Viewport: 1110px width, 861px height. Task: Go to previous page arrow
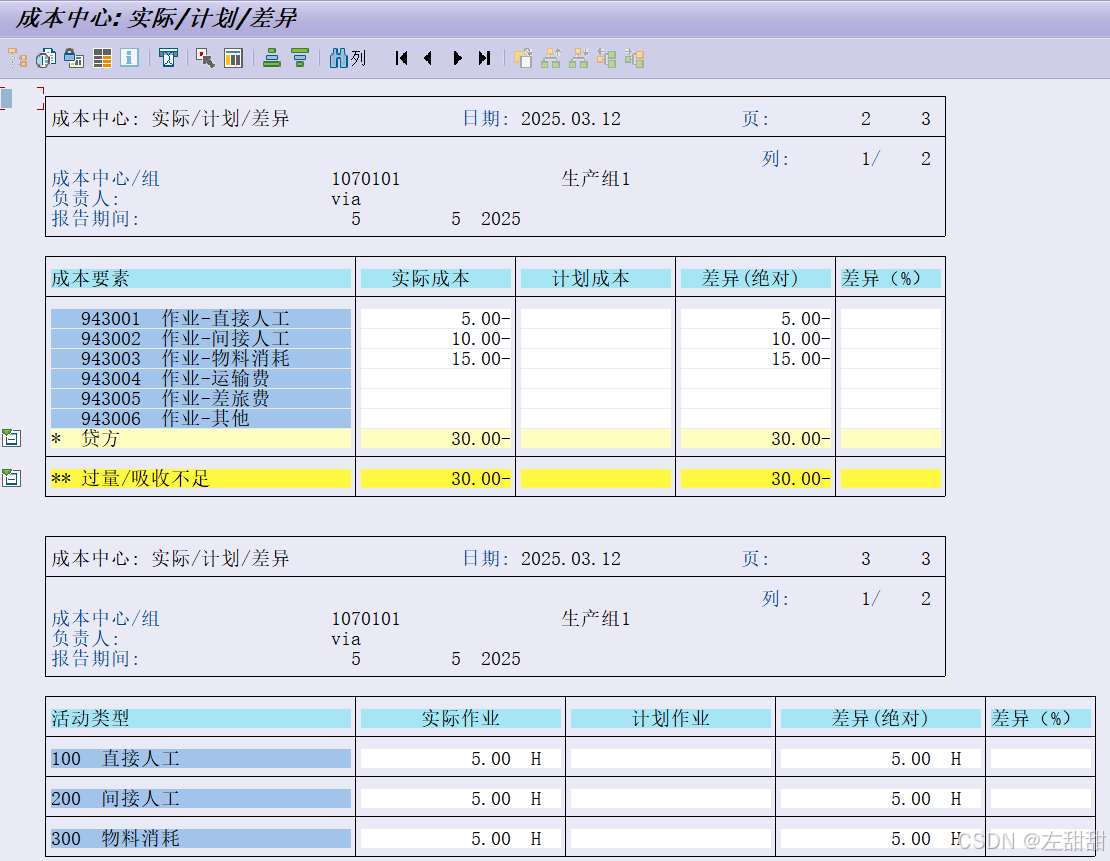[428, 58]
